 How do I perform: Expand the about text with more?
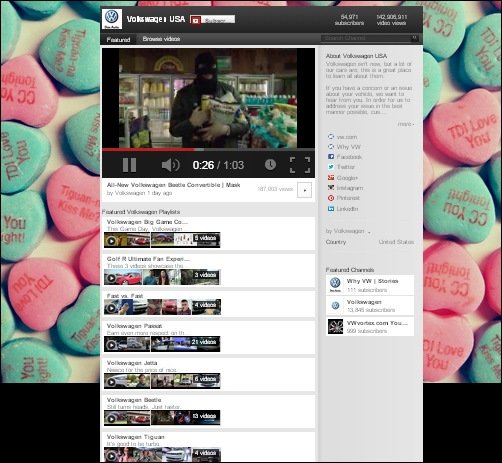click(406, 124)
